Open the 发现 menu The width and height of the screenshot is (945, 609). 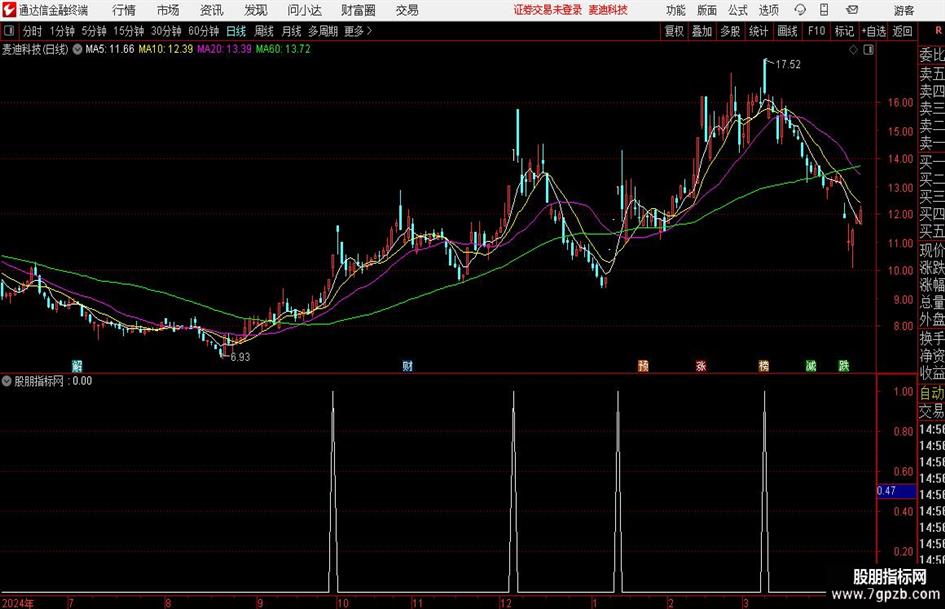tap(256, 10)
